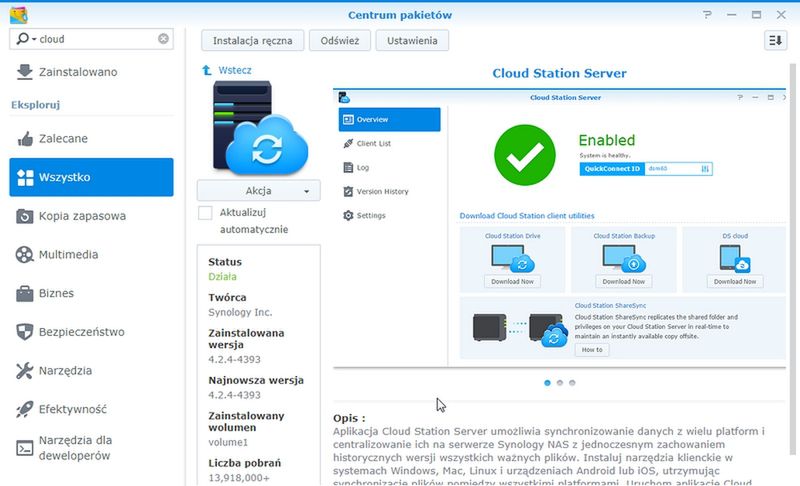800x486 pixels.
Task: Click the 13,918,000+ download count
Action: point(239,478)
